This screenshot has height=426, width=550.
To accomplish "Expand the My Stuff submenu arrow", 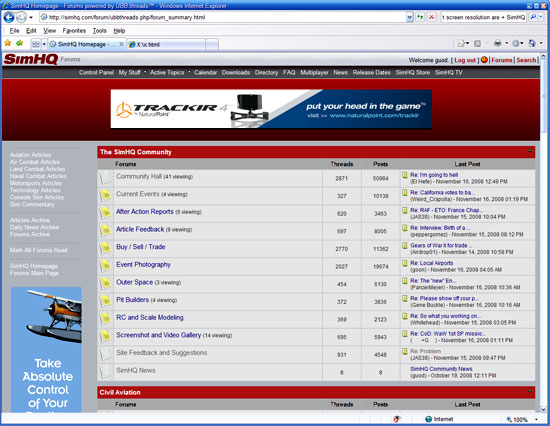I will tap(145, 72).
